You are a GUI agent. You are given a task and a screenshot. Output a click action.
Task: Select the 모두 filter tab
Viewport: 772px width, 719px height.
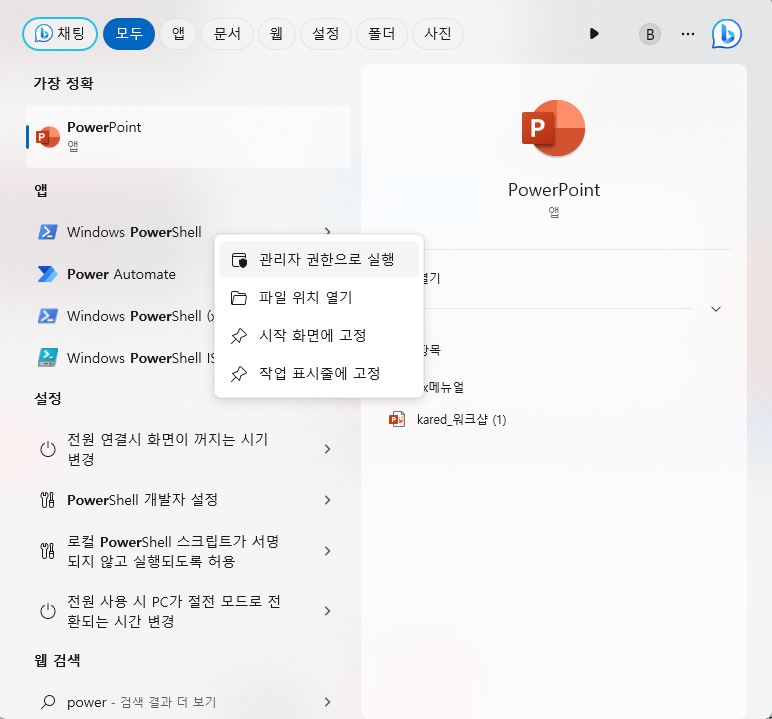point(129,34)
